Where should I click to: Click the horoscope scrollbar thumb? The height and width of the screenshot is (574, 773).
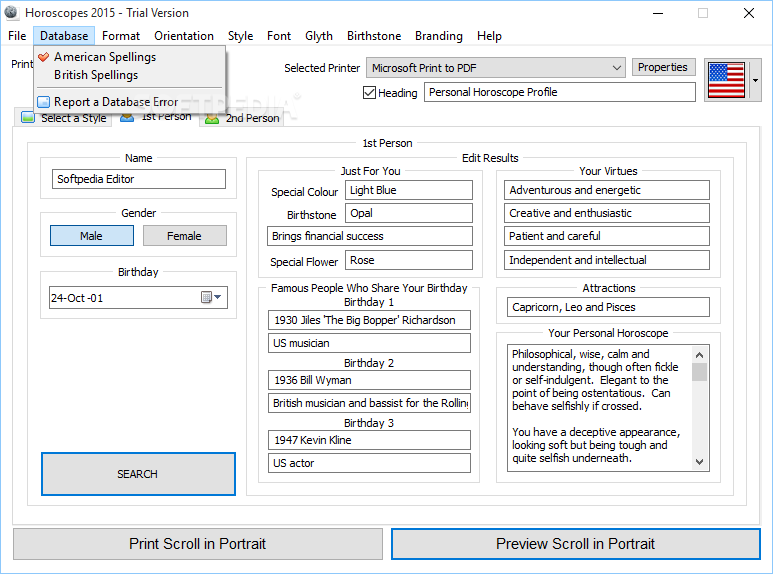tap(699, 372)
